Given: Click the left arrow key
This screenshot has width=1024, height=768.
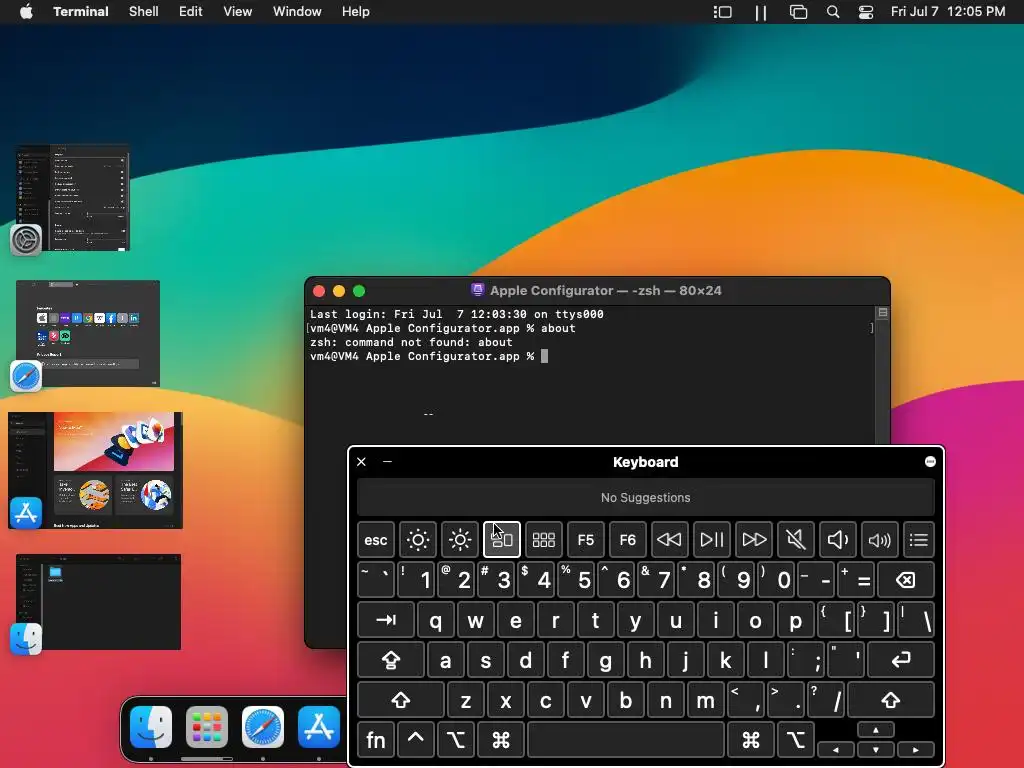Looking at the screenshot, I should coord(836,749).
